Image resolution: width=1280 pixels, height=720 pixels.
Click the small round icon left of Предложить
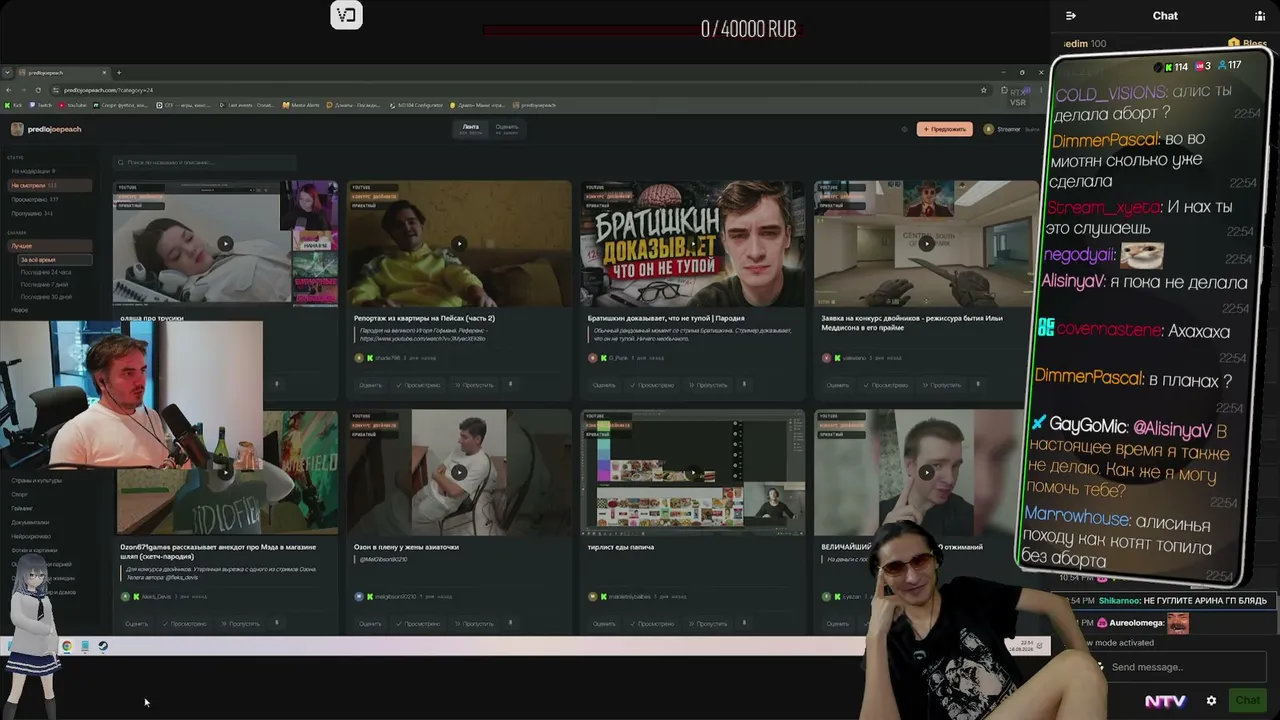click(904, 129)
